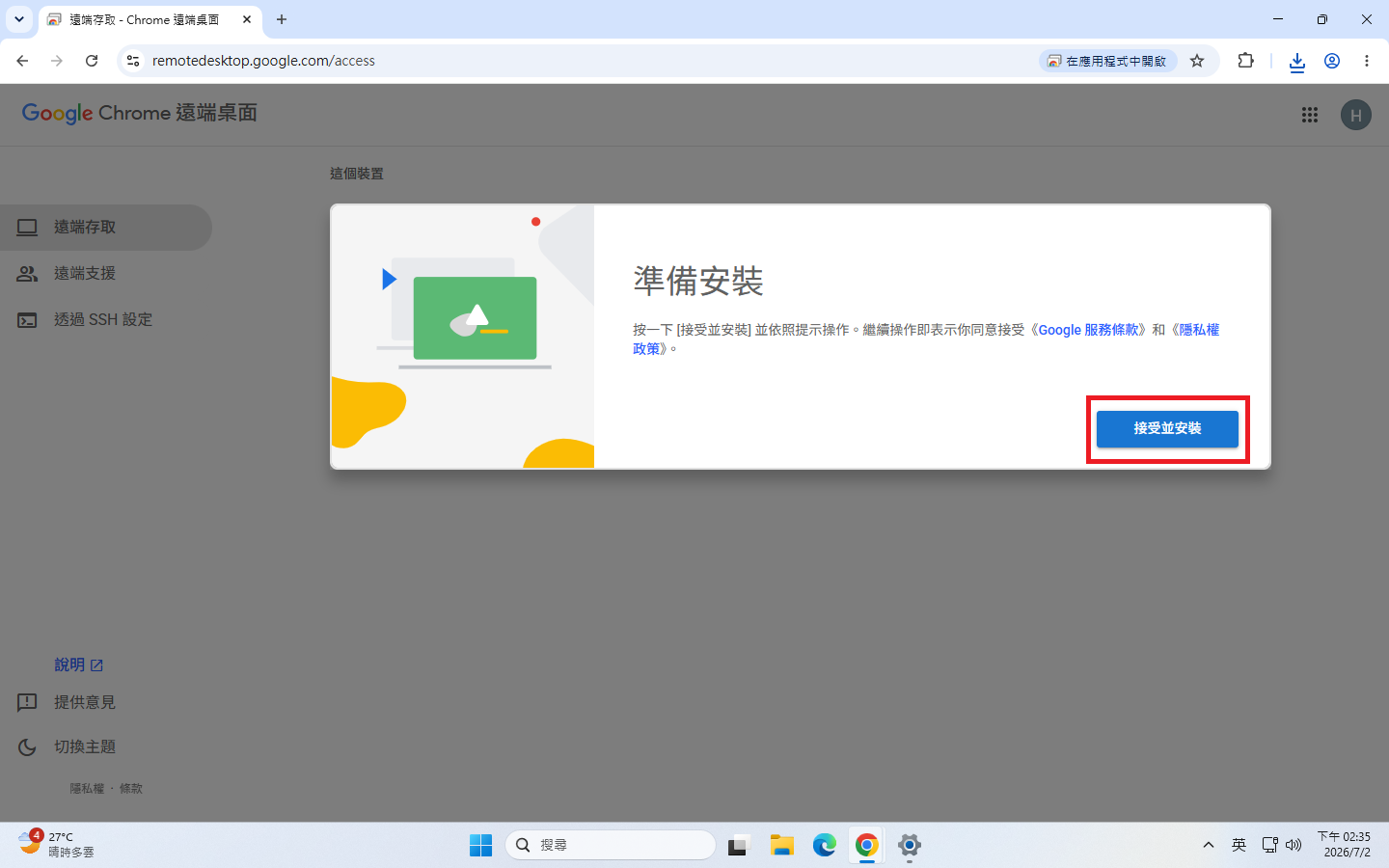The image size is (1389, 868).
Task: Click the address bar URL field
Action: (579, 61)
